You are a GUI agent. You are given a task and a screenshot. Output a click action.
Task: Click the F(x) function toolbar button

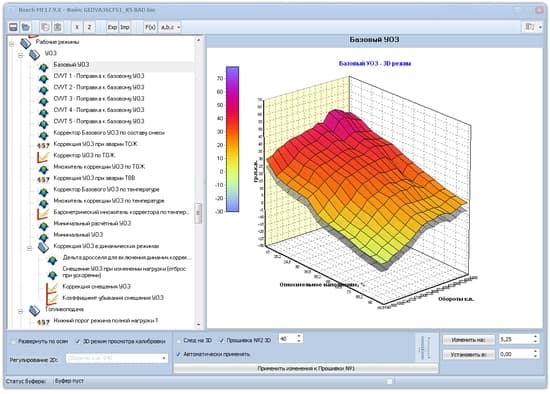150,27
